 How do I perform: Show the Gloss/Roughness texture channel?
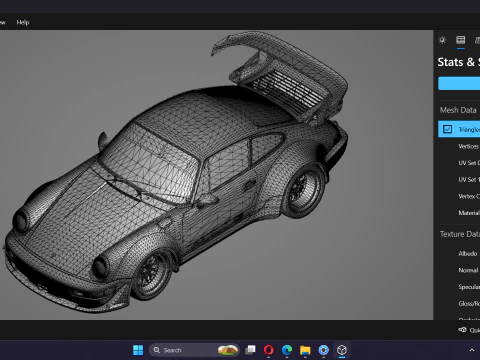[x=469, y=304]
